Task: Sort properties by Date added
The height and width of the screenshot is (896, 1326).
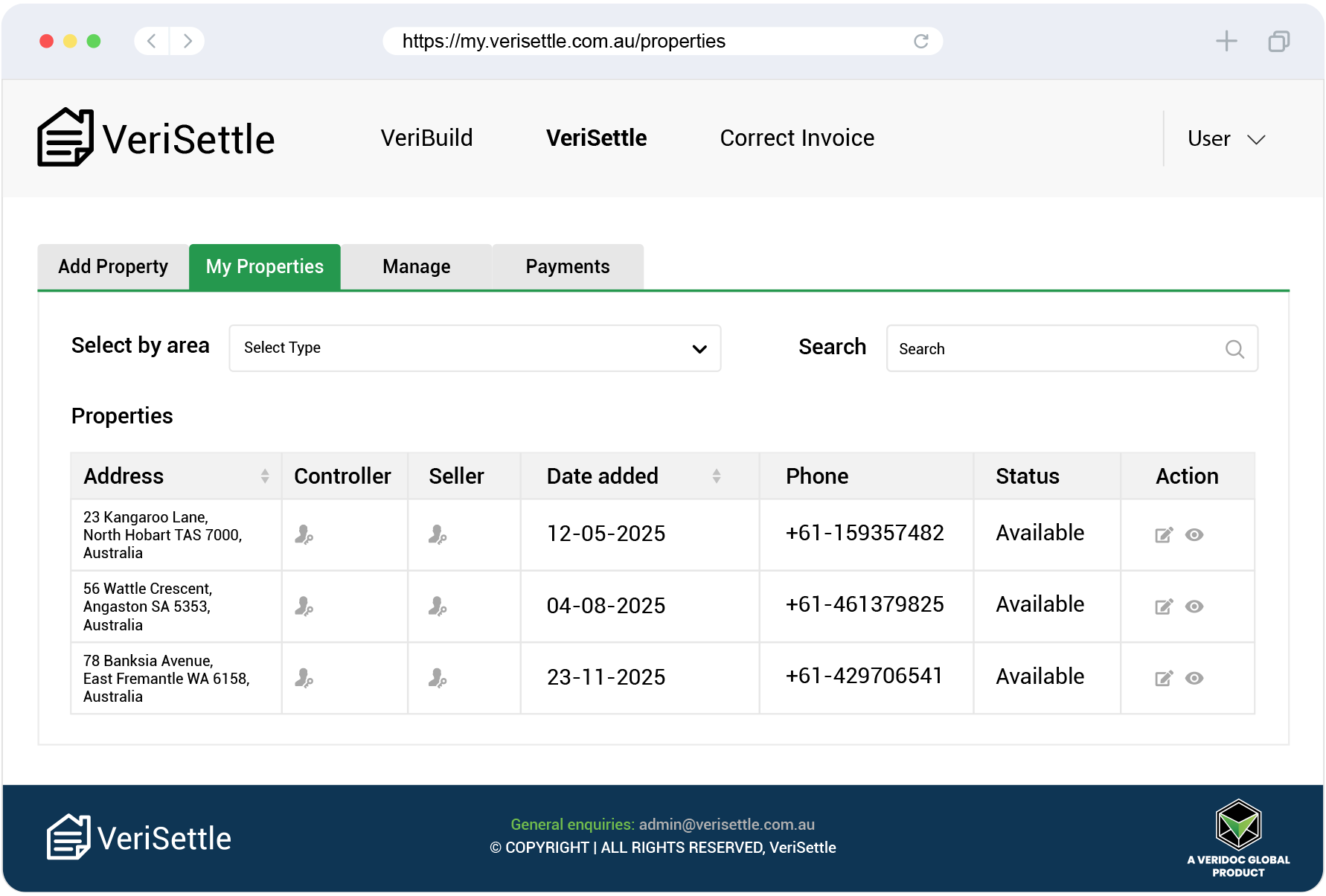Action: [716, 476]
